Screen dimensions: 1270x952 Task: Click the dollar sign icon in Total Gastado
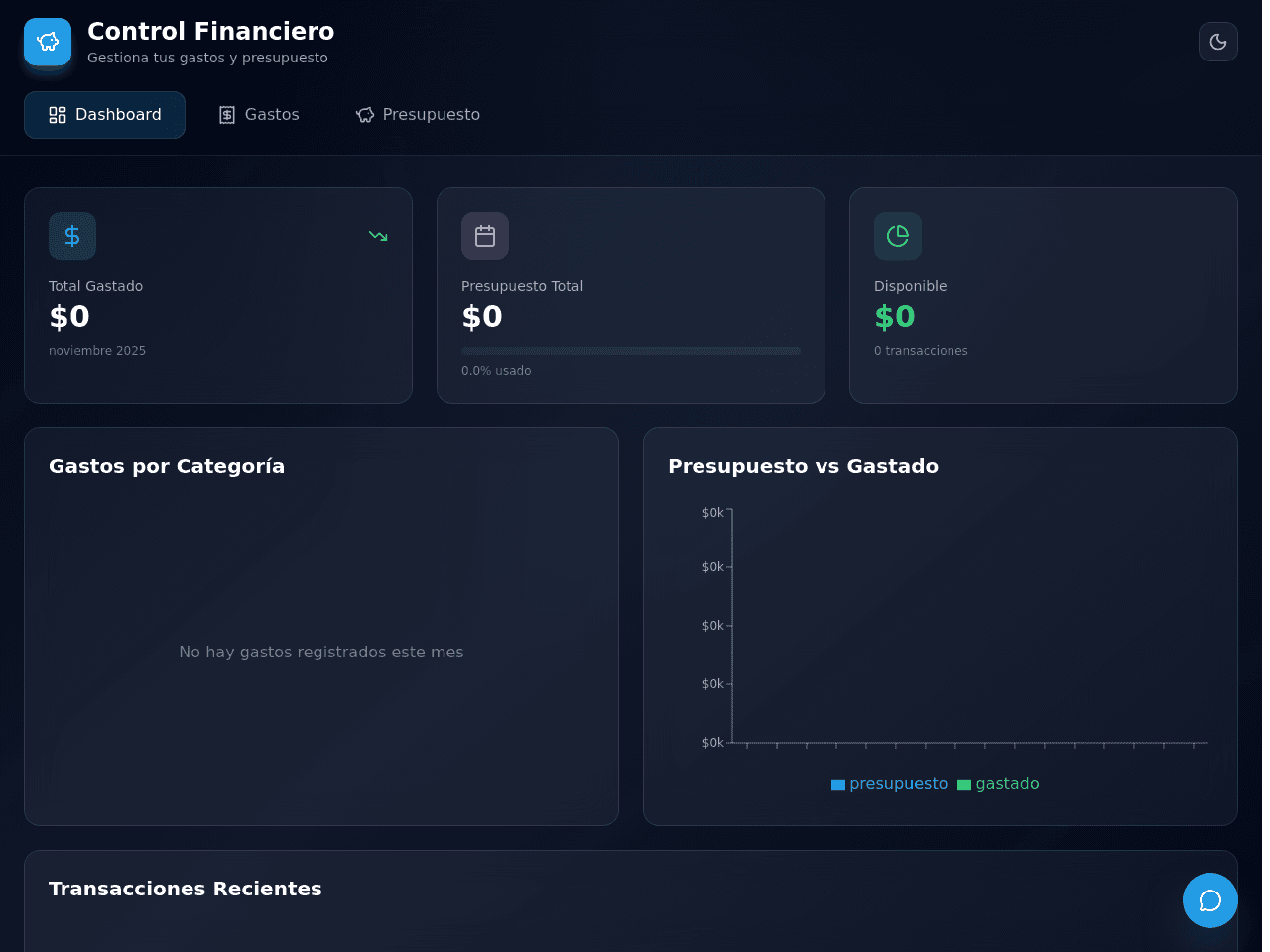coord(72,236)
